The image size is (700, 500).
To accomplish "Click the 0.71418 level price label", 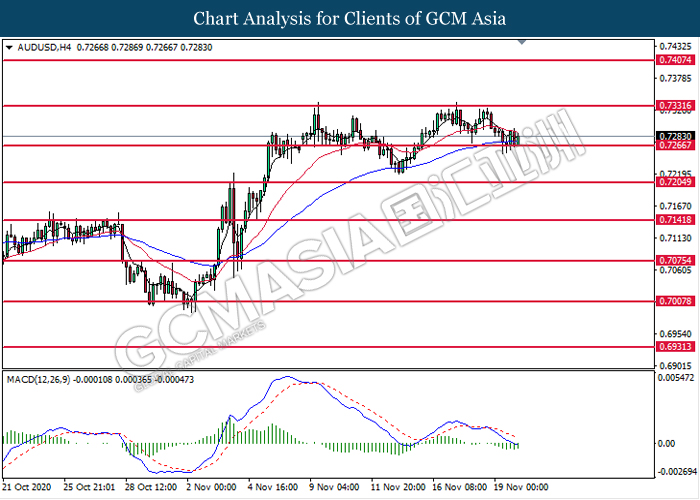I will coord(675,220).
